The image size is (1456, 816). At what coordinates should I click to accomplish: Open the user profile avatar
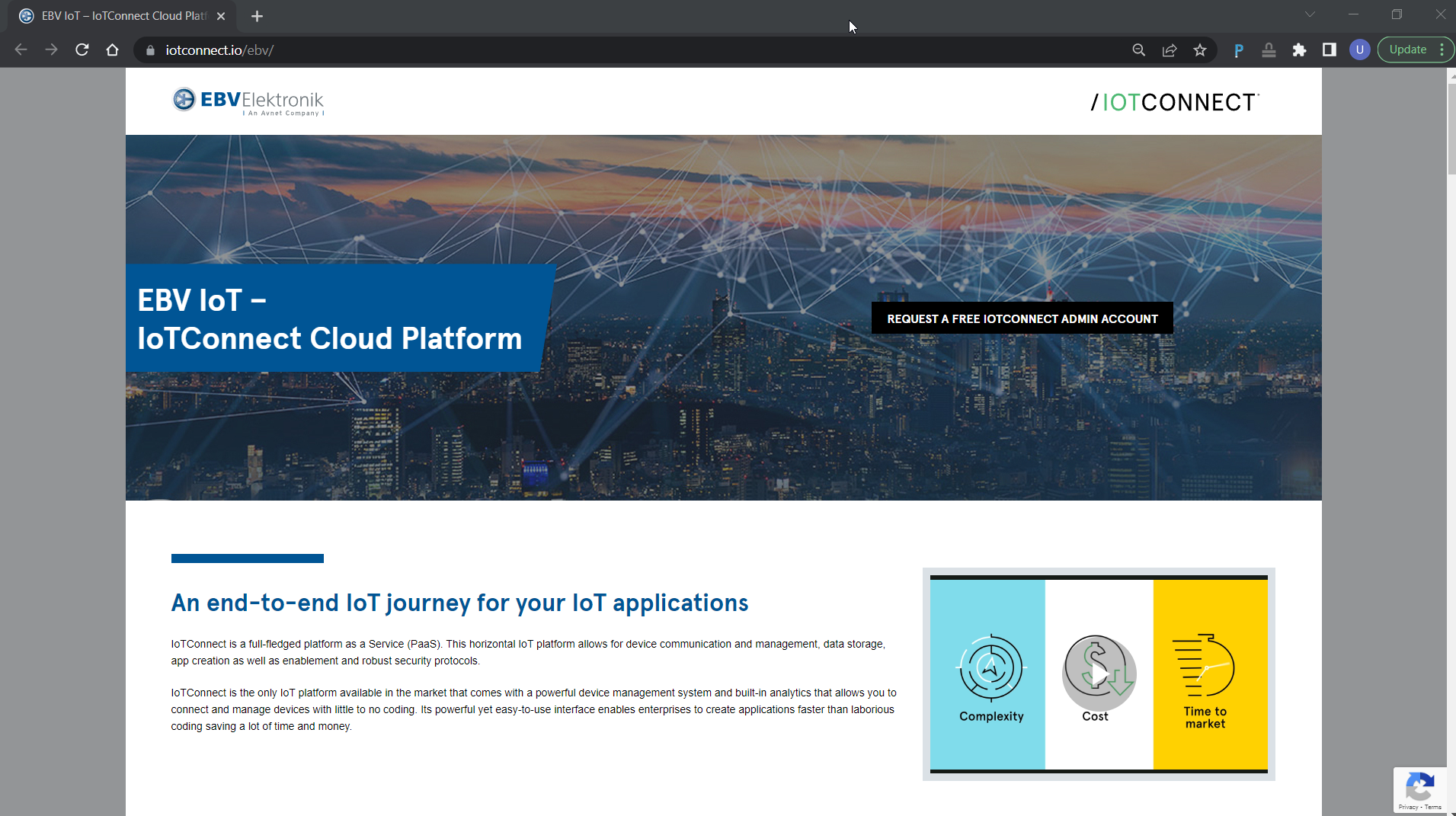click(1359, 50)
